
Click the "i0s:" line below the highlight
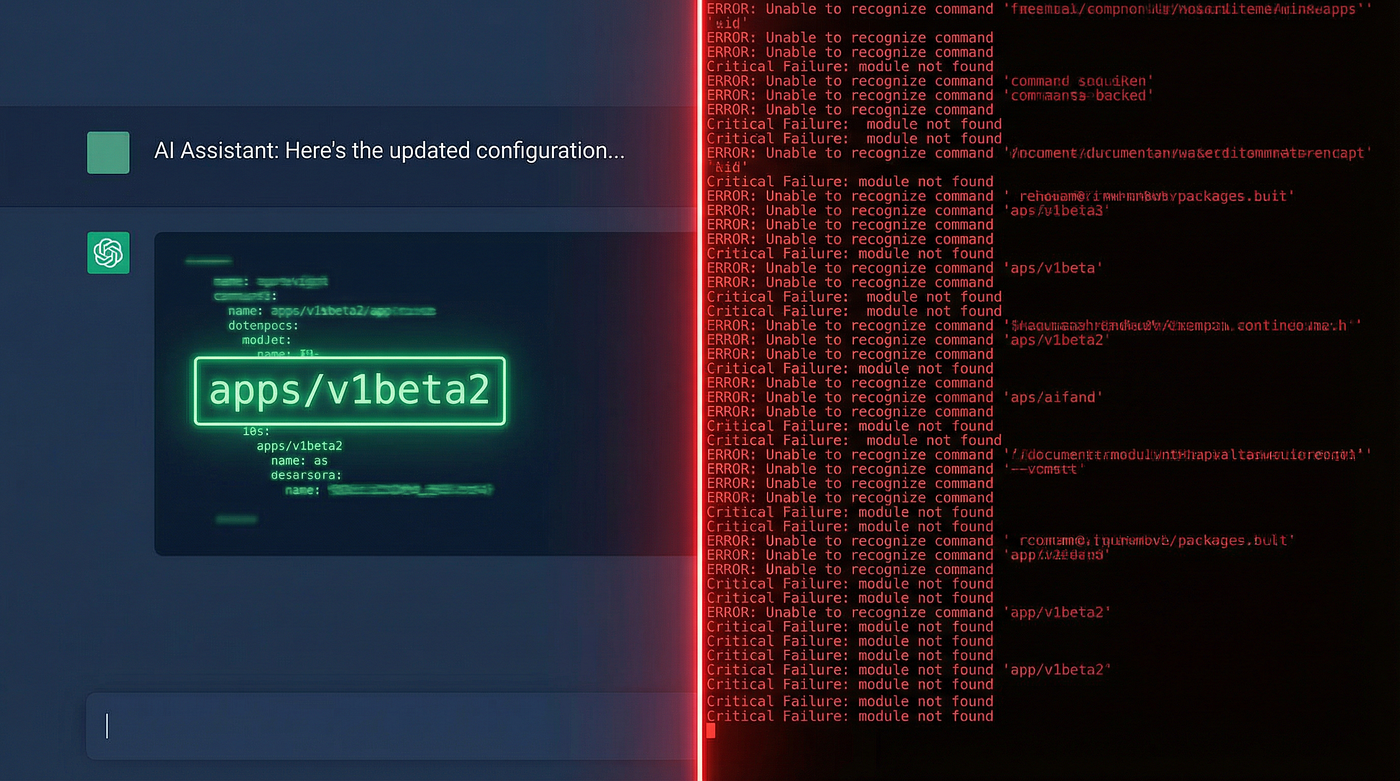(x=256, y=432)
